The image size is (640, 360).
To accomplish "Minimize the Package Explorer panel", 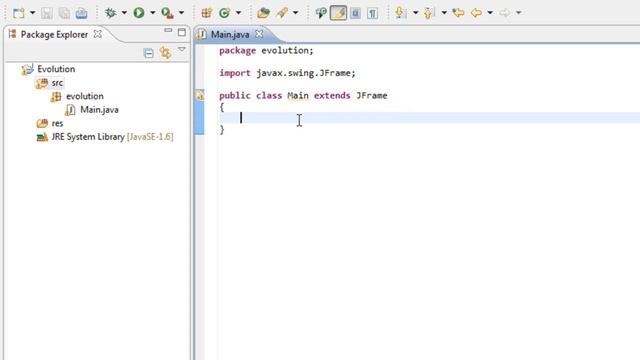I will click(168, 31).
